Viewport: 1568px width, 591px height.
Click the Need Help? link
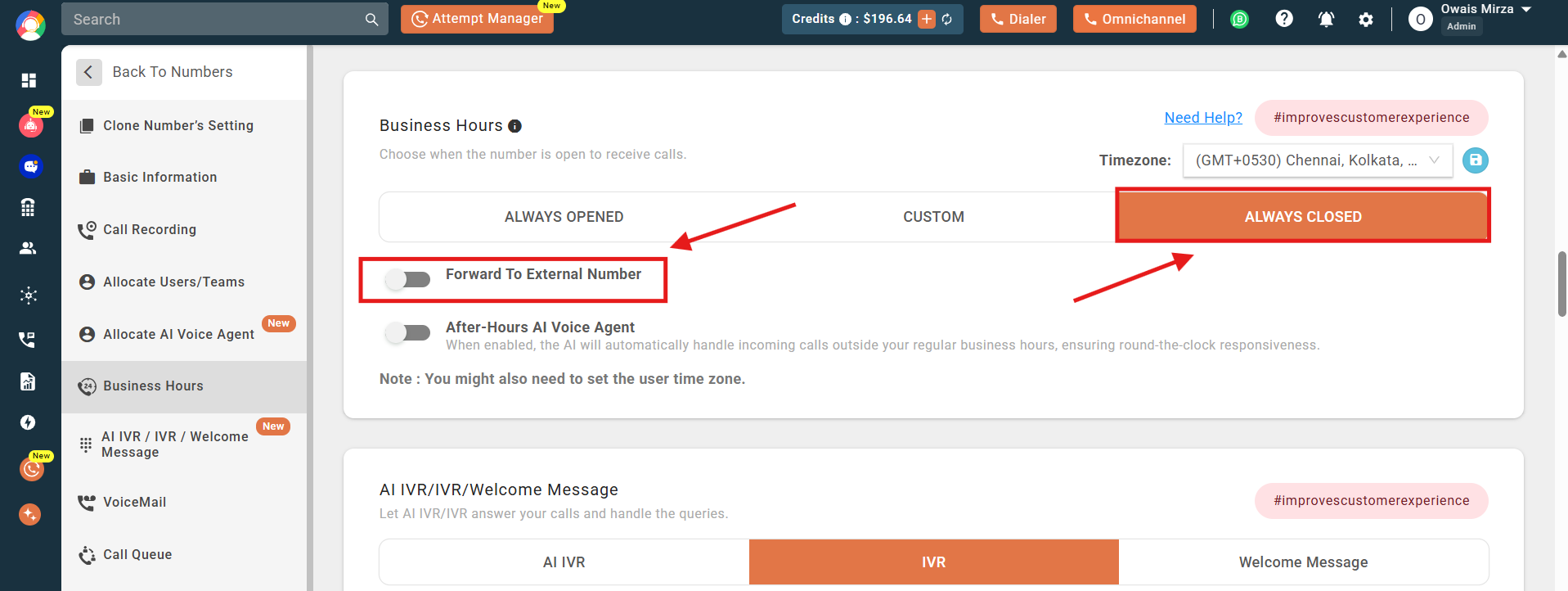tap(1203, 118)
